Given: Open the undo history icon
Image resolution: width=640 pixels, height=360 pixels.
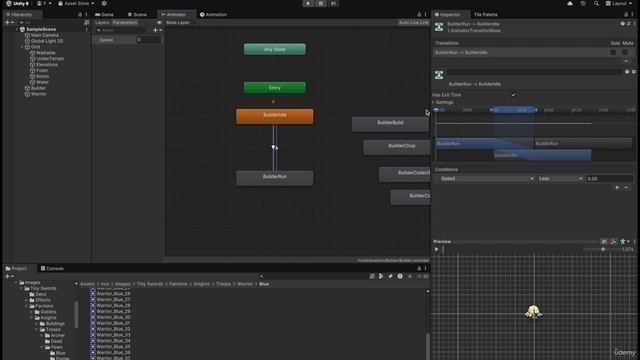Looking at the screenshot, I should click(x=583, y=3).
